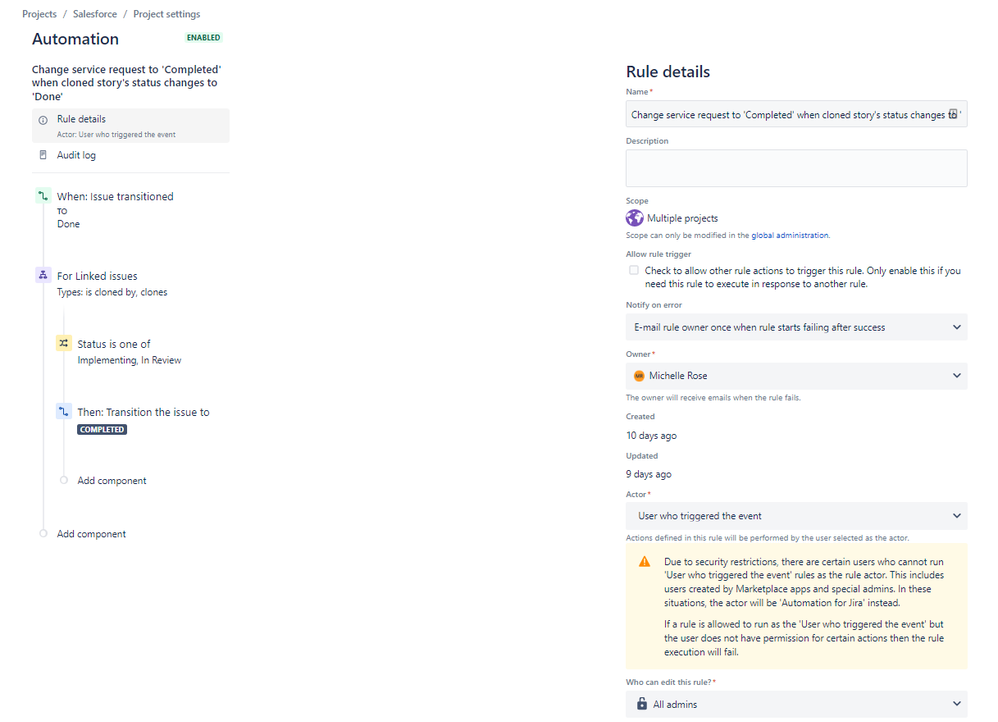The height and width of the screenshot is (722, 998).
Task: Click the 'Done' transition target text
Action: pos(68,224)
